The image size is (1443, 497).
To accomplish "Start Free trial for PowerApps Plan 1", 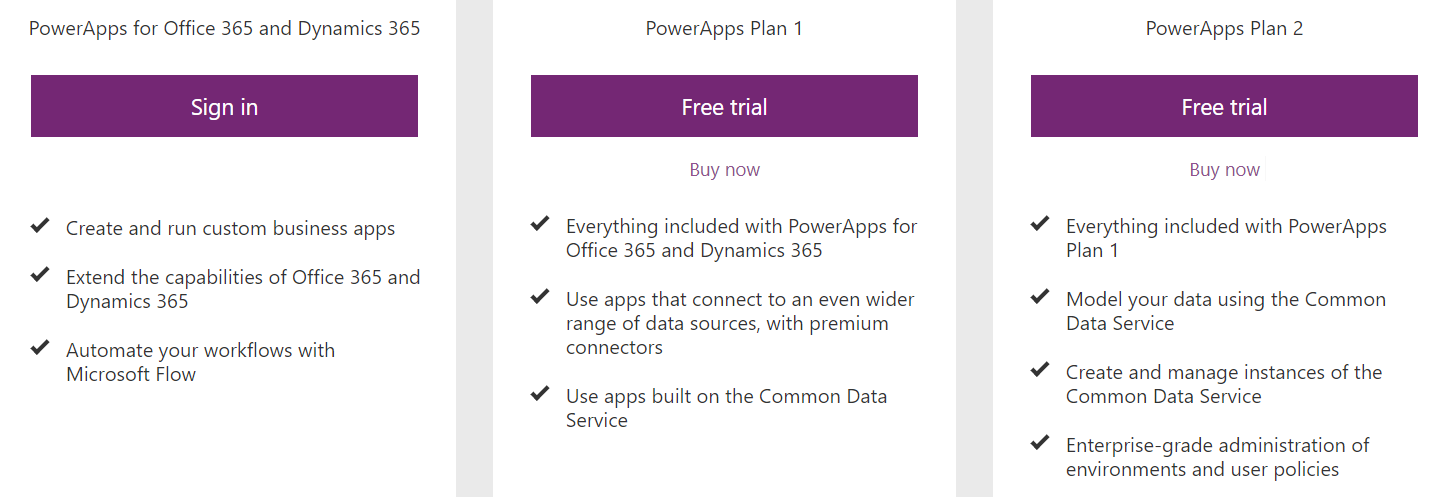I will tap(724, 106).
